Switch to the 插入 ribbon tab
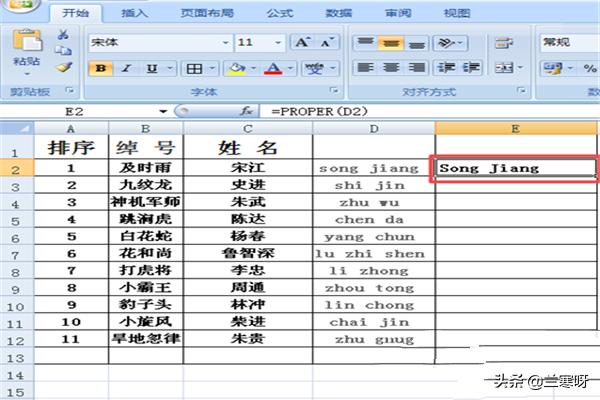 click(134, 13)
